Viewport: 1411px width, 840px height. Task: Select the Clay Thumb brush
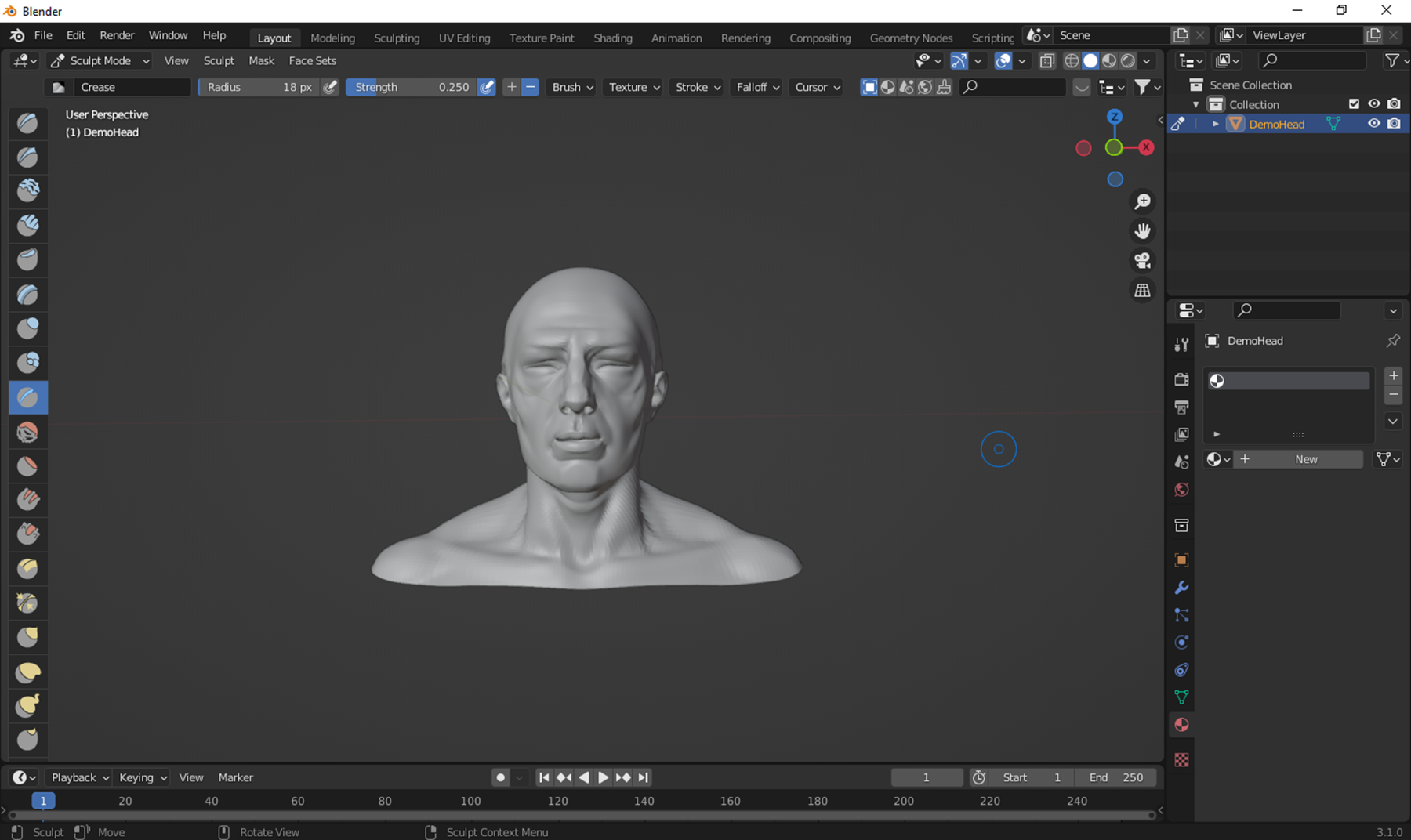coord(28,259)
